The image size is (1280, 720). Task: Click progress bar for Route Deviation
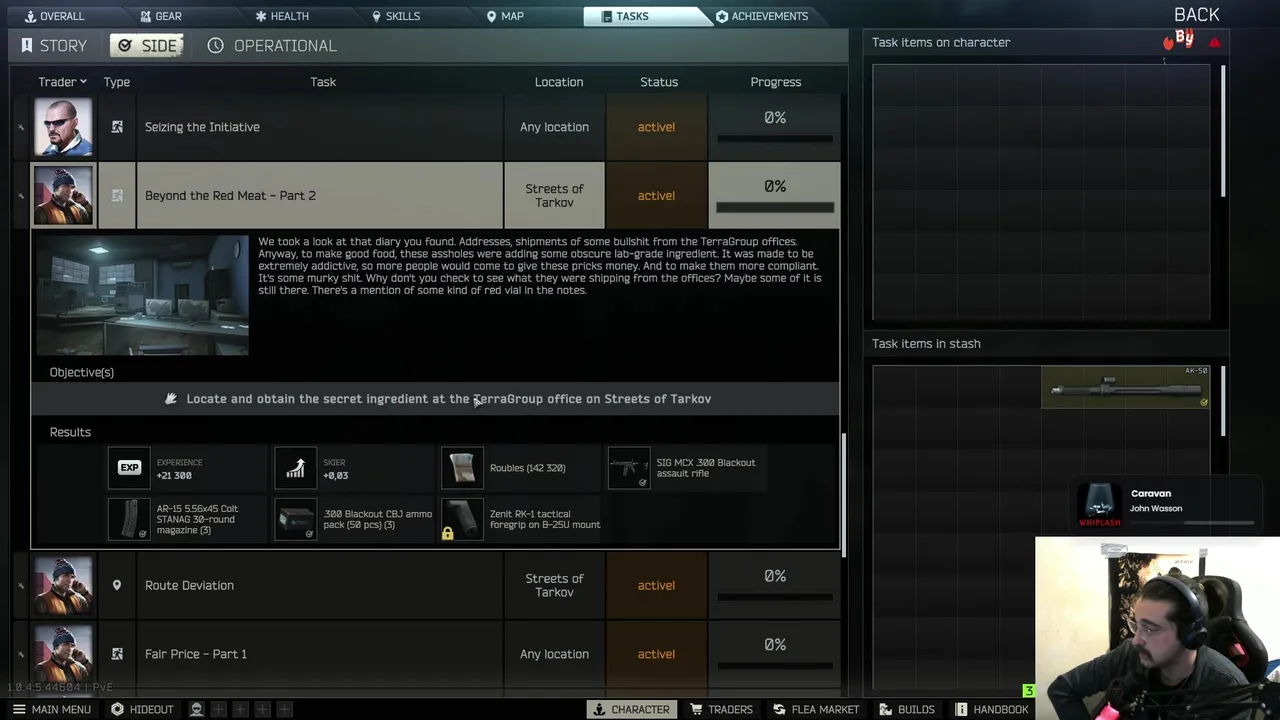[775, 597]
